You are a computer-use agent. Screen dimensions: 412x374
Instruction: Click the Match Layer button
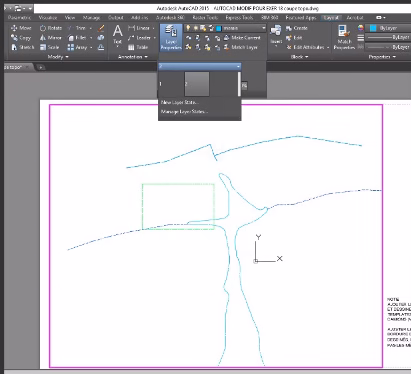tap(241, 47)
